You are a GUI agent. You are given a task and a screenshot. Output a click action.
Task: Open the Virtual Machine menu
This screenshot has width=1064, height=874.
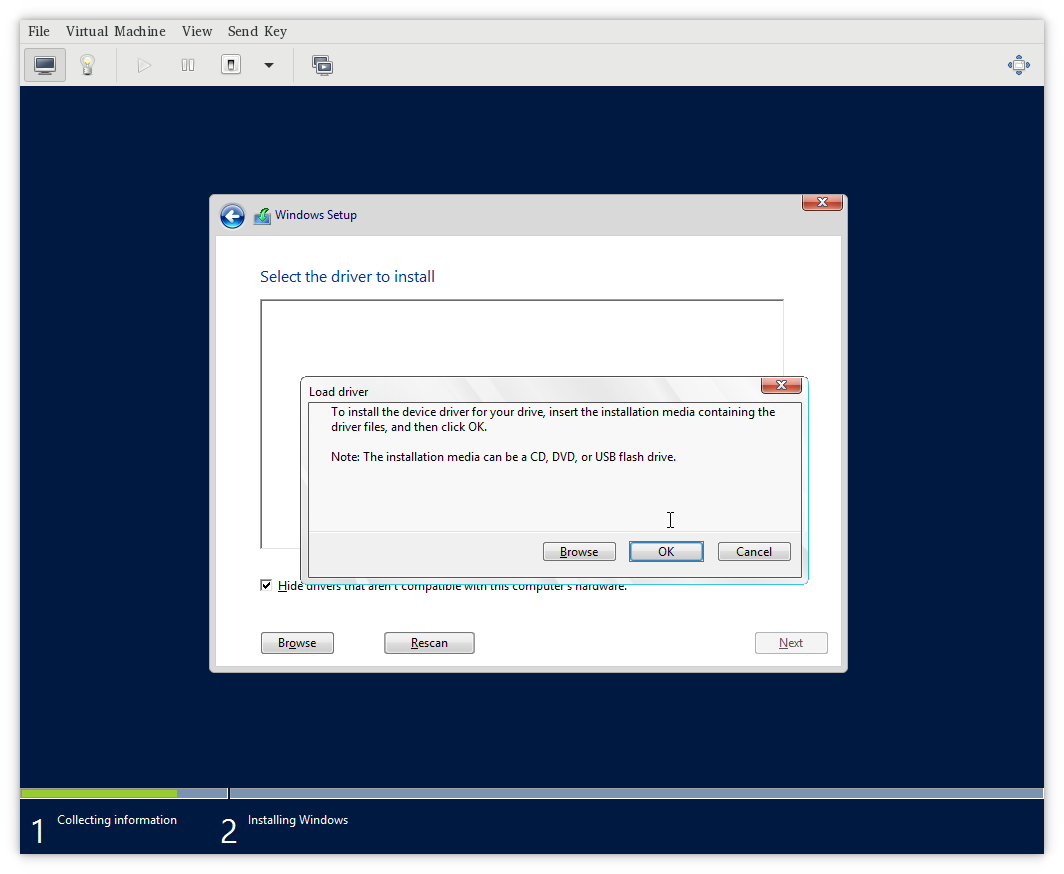point(116,31)
